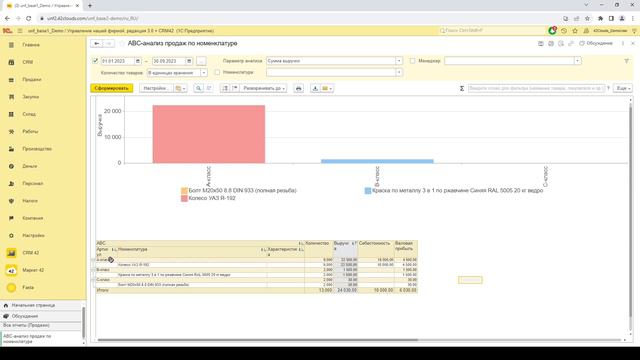Enable the Менеджер filter checkbox
640x360 pixels.
(412, 61)
